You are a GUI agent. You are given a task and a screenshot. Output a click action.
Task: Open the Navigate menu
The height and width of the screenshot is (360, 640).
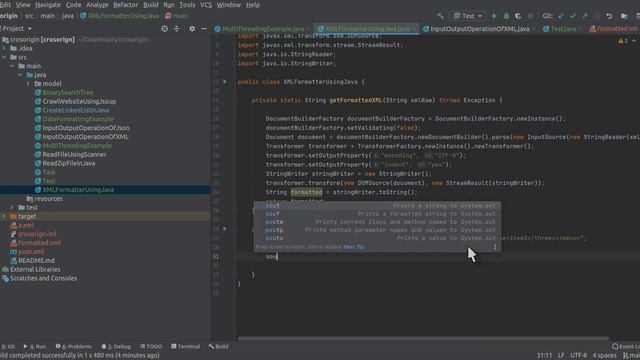click(48, 5)
